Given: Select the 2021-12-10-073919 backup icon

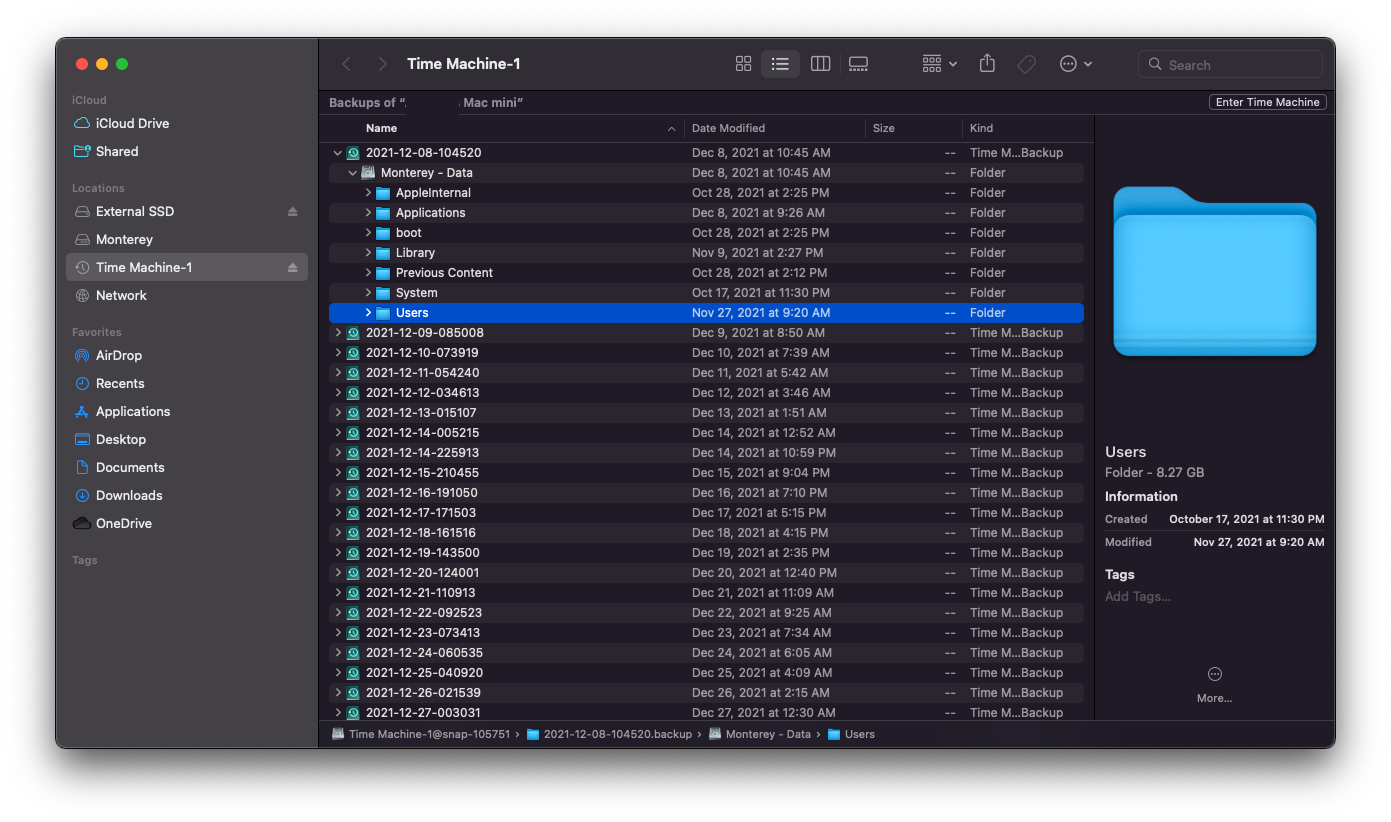Looking at the screenshot, I should [353, 353].
